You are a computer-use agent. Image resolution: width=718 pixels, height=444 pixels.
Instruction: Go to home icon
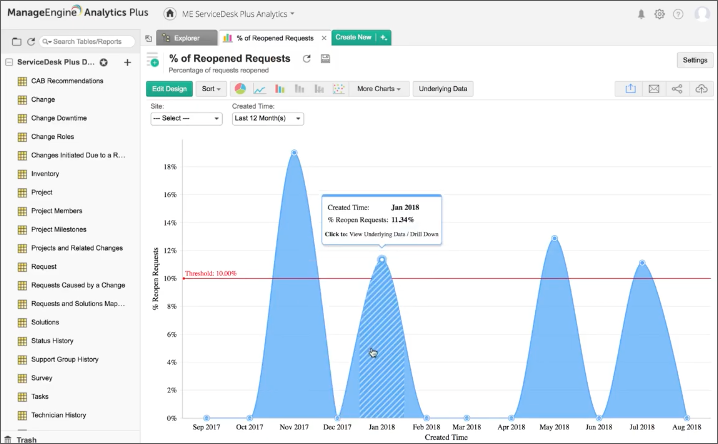click(171, 14)
